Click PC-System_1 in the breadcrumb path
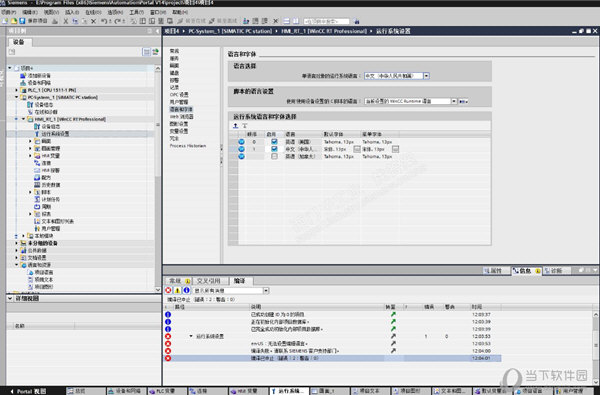 (230, 31)
